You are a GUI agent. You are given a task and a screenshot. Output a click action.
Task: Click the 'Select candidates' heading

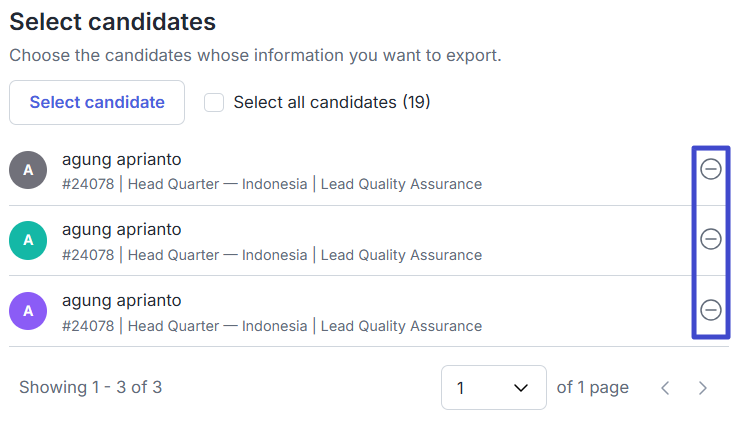112,20
